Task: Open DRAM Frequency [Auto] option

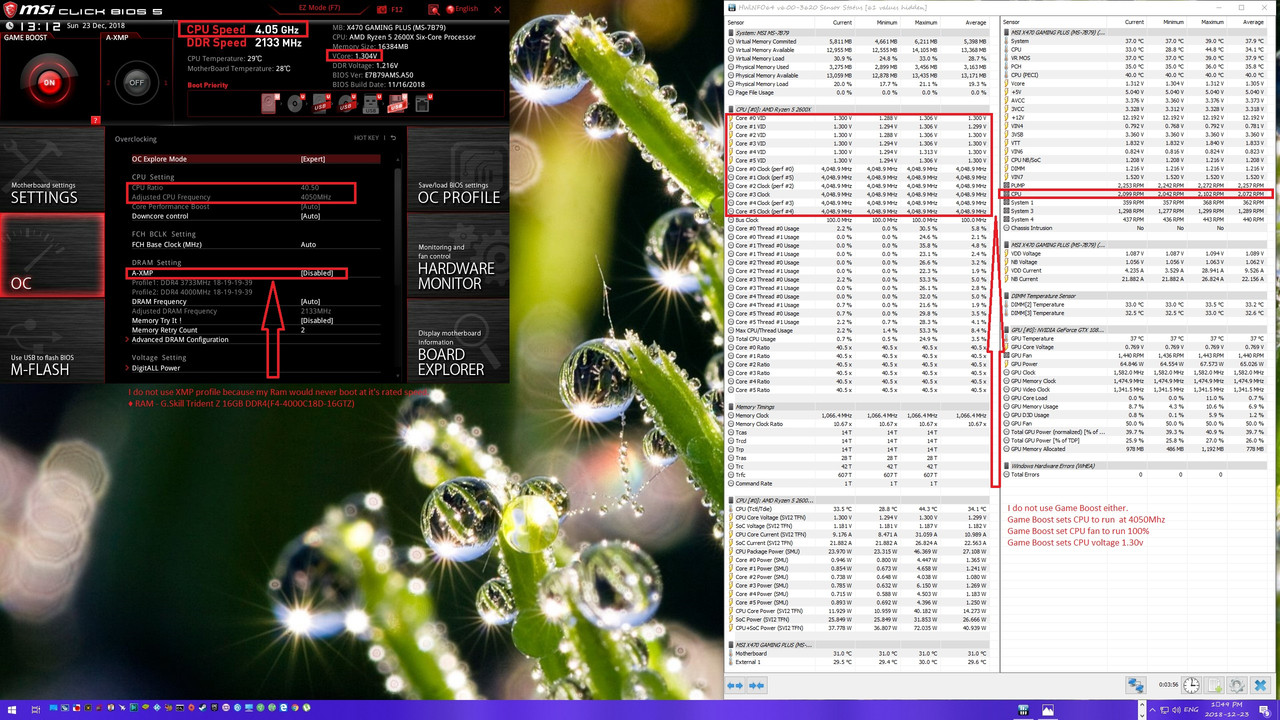Action: click(254, 301)
